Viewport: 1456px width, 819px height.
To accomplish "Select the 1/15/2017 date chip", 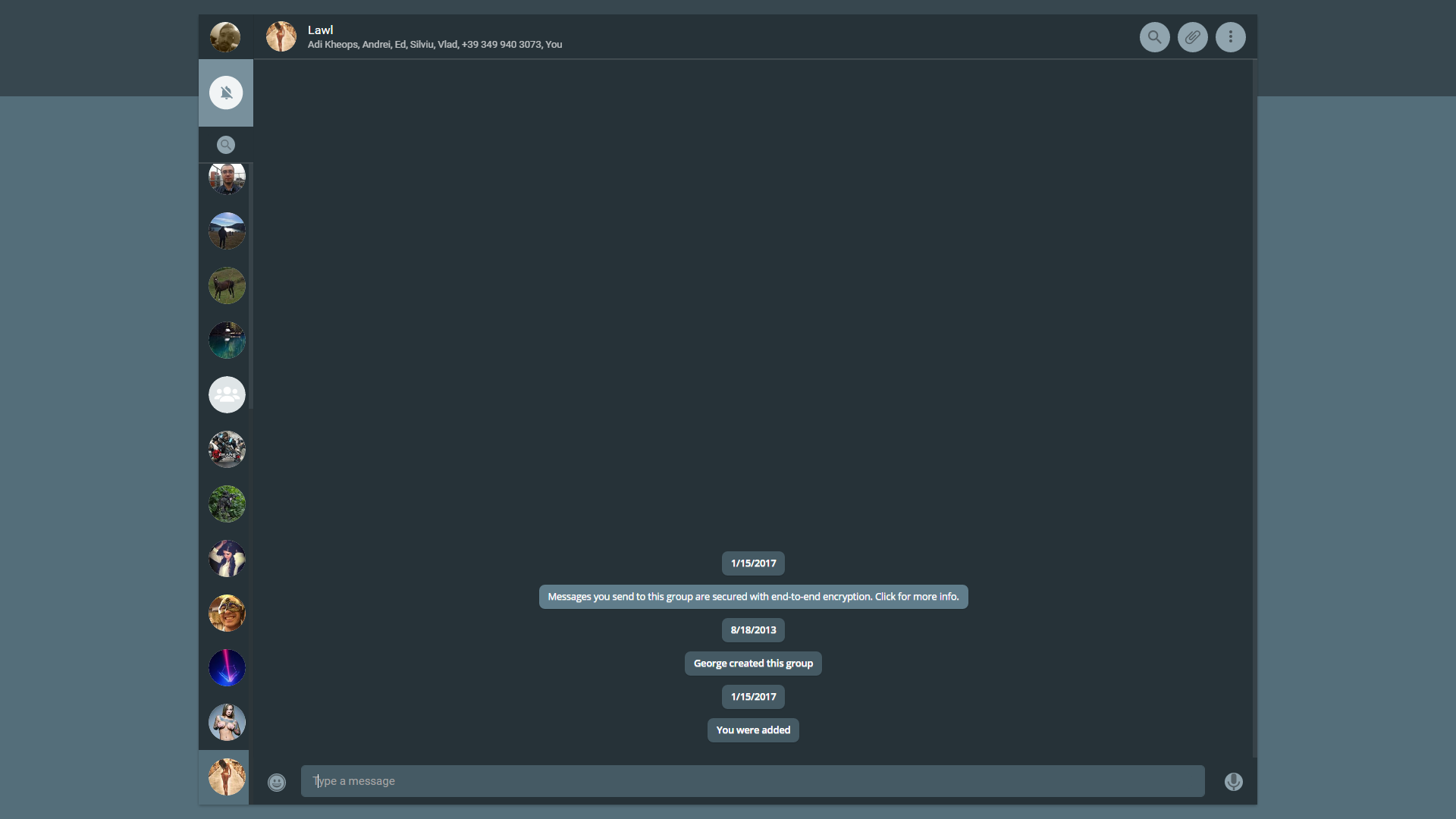I will (752, 563).
